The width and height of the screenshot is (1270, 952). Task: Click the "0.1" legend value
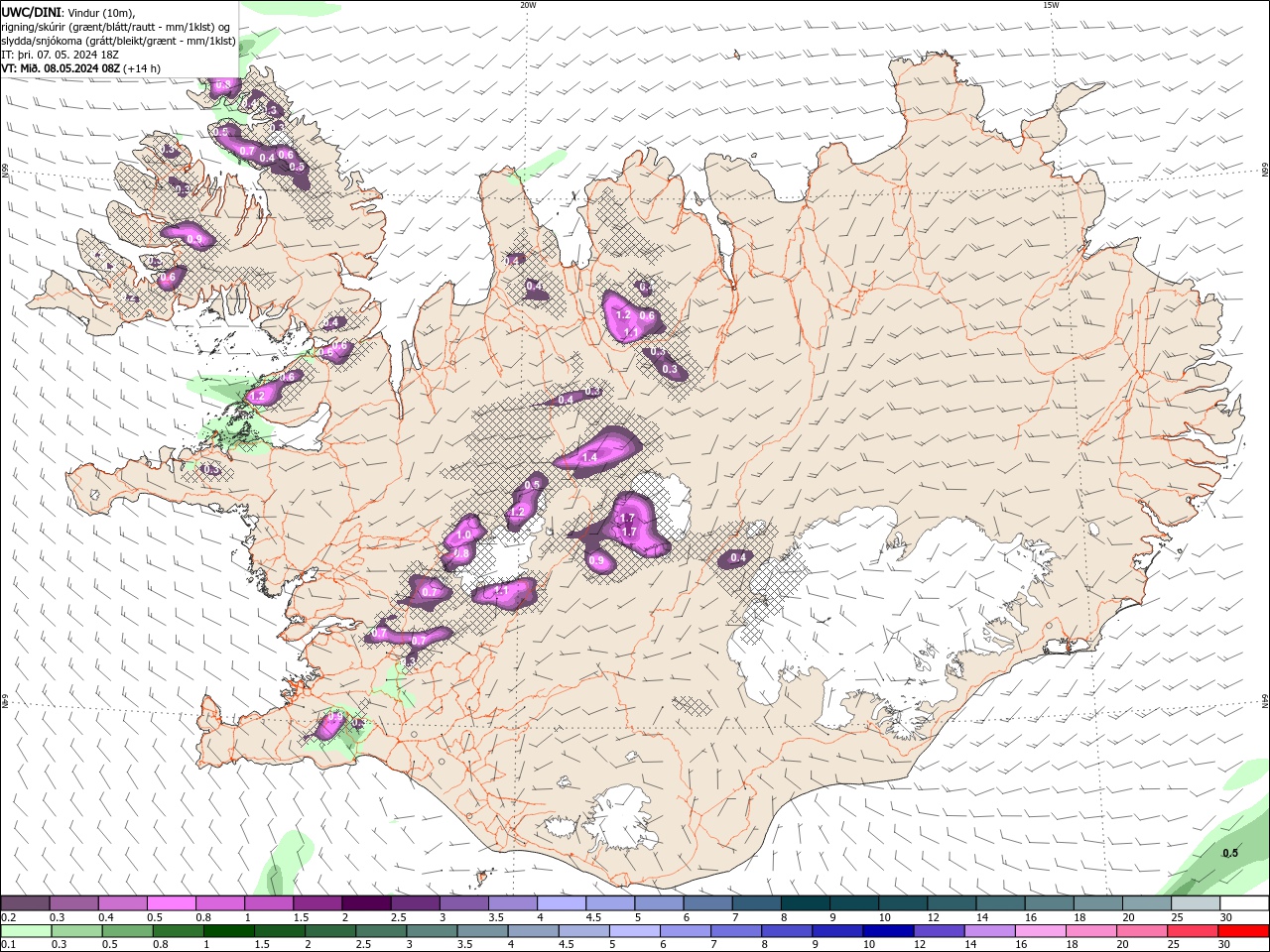[x=10, y=945]
